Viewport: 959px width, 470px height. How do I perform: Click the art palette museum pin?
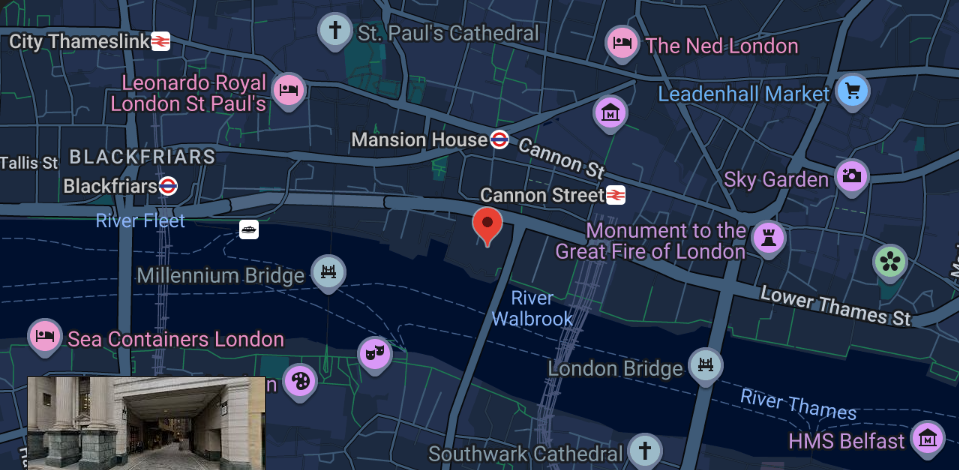pos(300,382)
